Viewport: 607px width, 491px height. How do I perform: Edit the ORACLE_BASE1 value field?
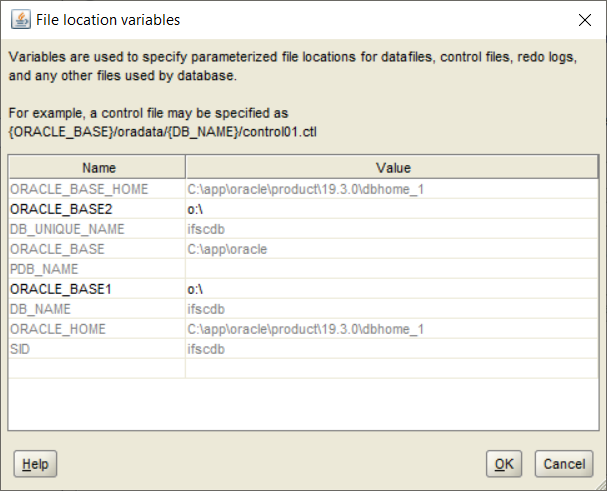pos(393,289)
